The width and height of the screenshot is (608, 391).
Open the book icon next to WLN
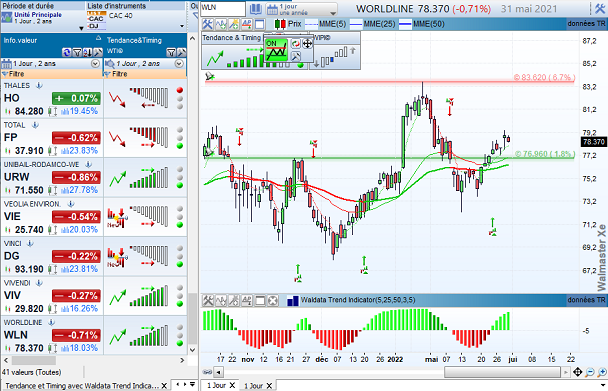tap(256, 9)
